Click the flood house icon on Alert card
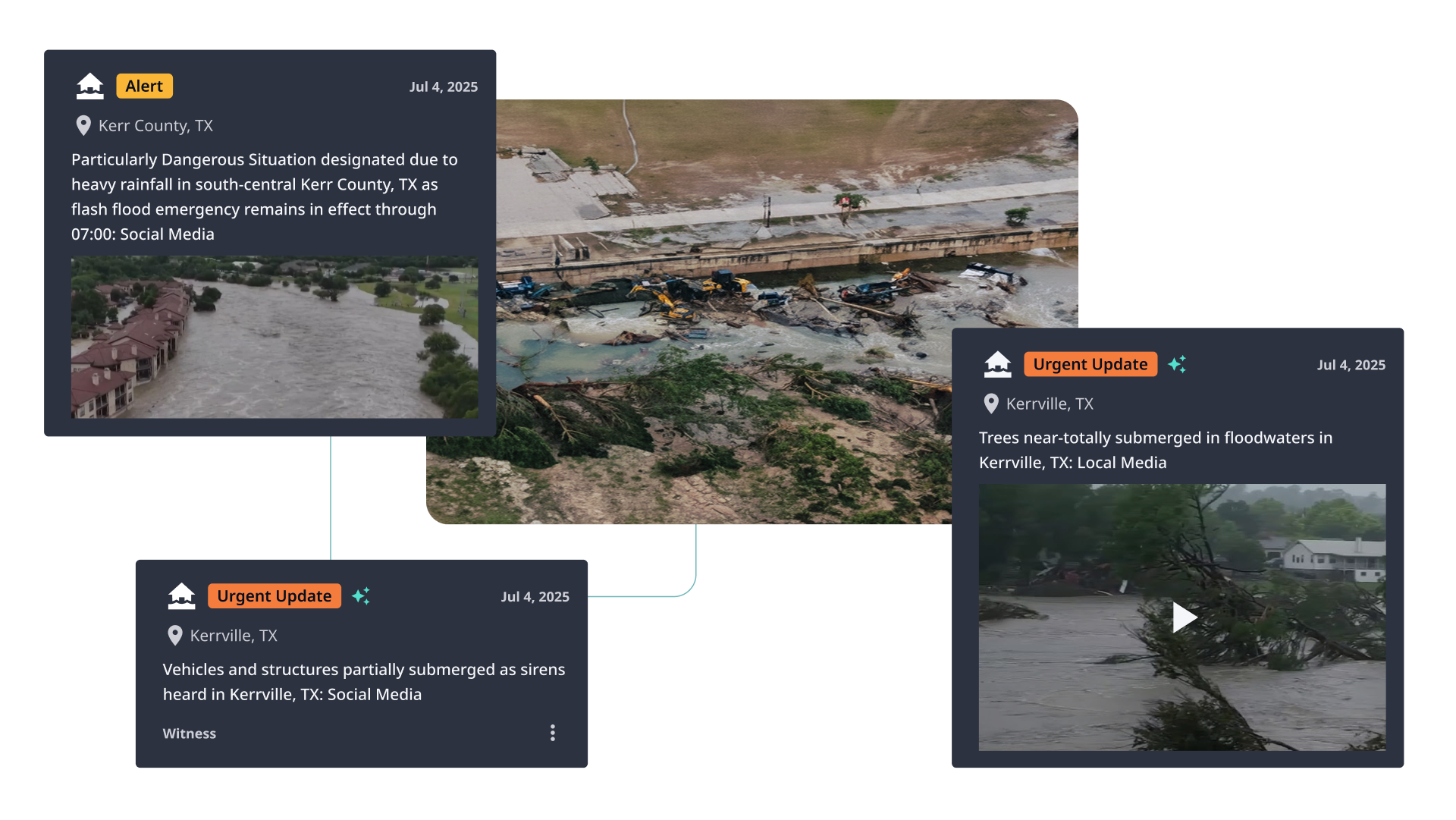The width and height of the screenshot is (1456, 820). 90,86
